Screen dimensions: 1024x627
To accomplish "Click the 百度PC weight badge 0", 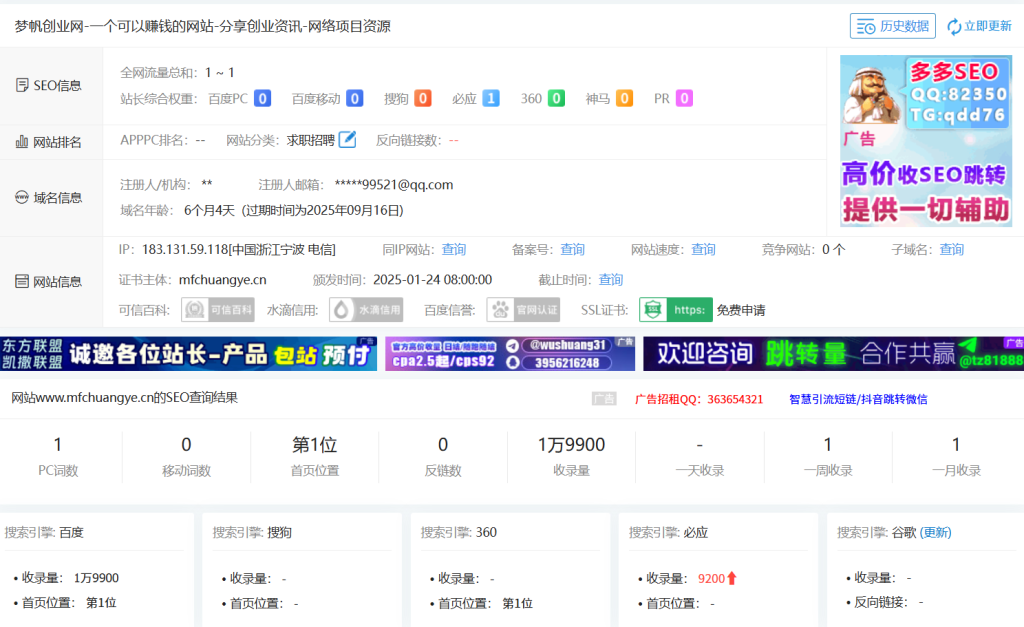I will (x=263, y=99).
